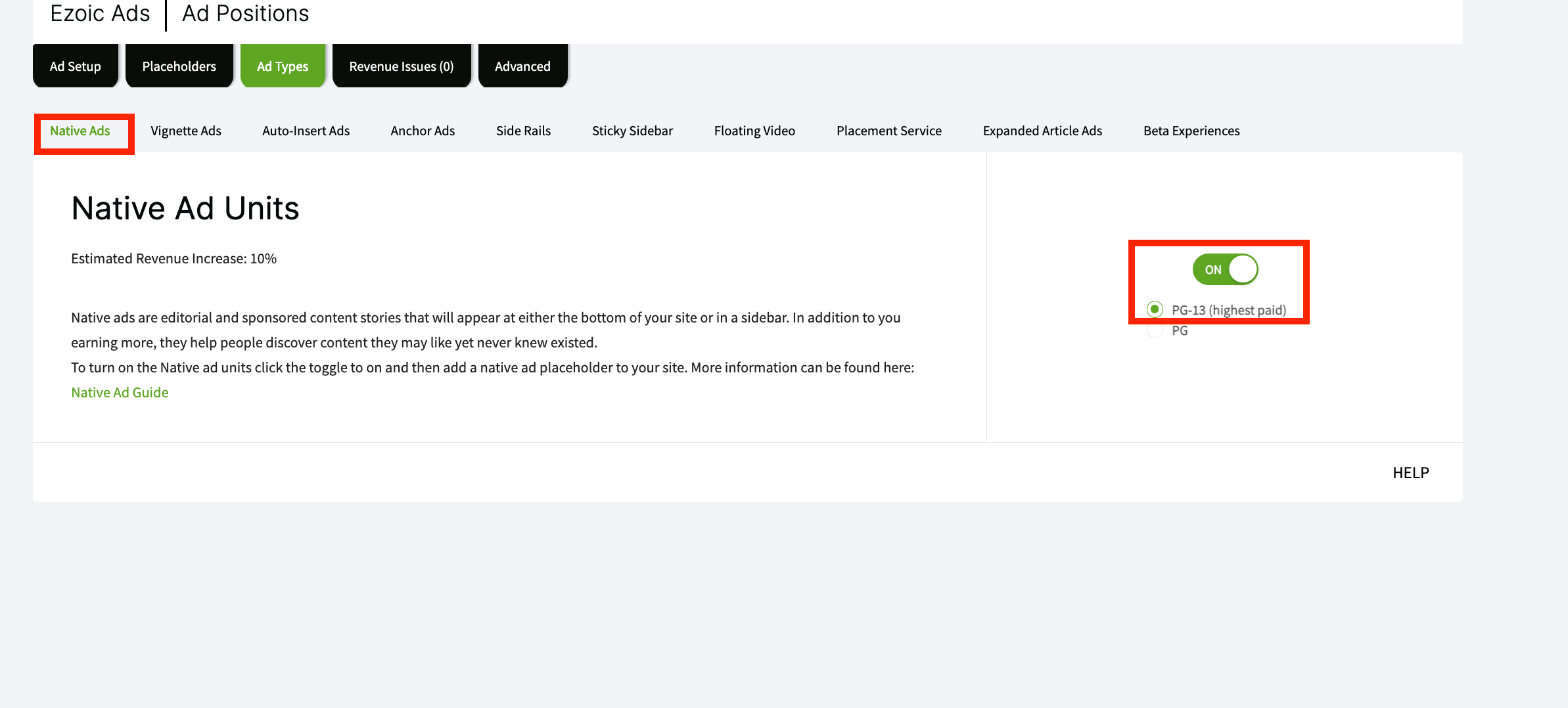
Task: Select the green Ad Types tab
Action: 283,66
